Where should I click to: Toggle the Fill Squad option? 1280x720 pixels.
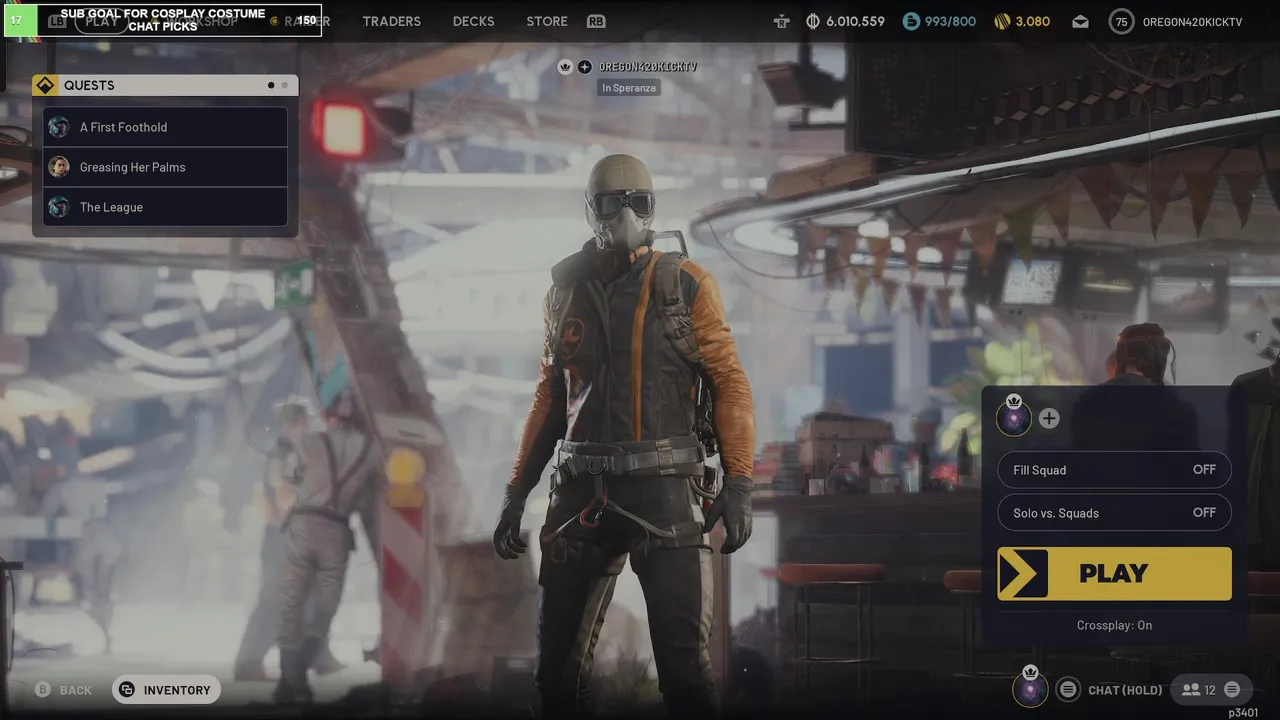[1114, 470]
